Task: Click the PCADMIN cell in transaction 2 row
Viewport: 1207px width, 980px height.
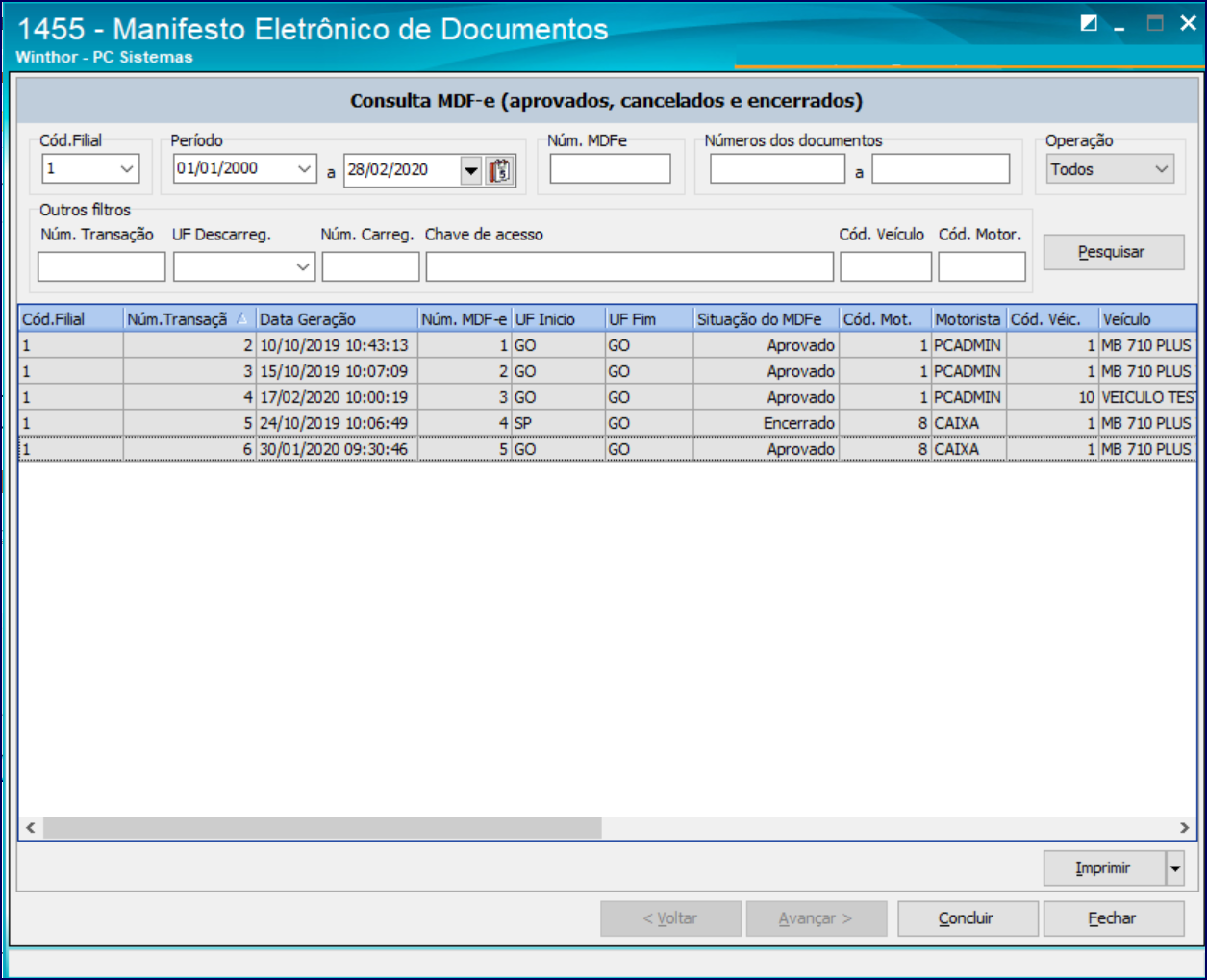Action: coord(969,345)
